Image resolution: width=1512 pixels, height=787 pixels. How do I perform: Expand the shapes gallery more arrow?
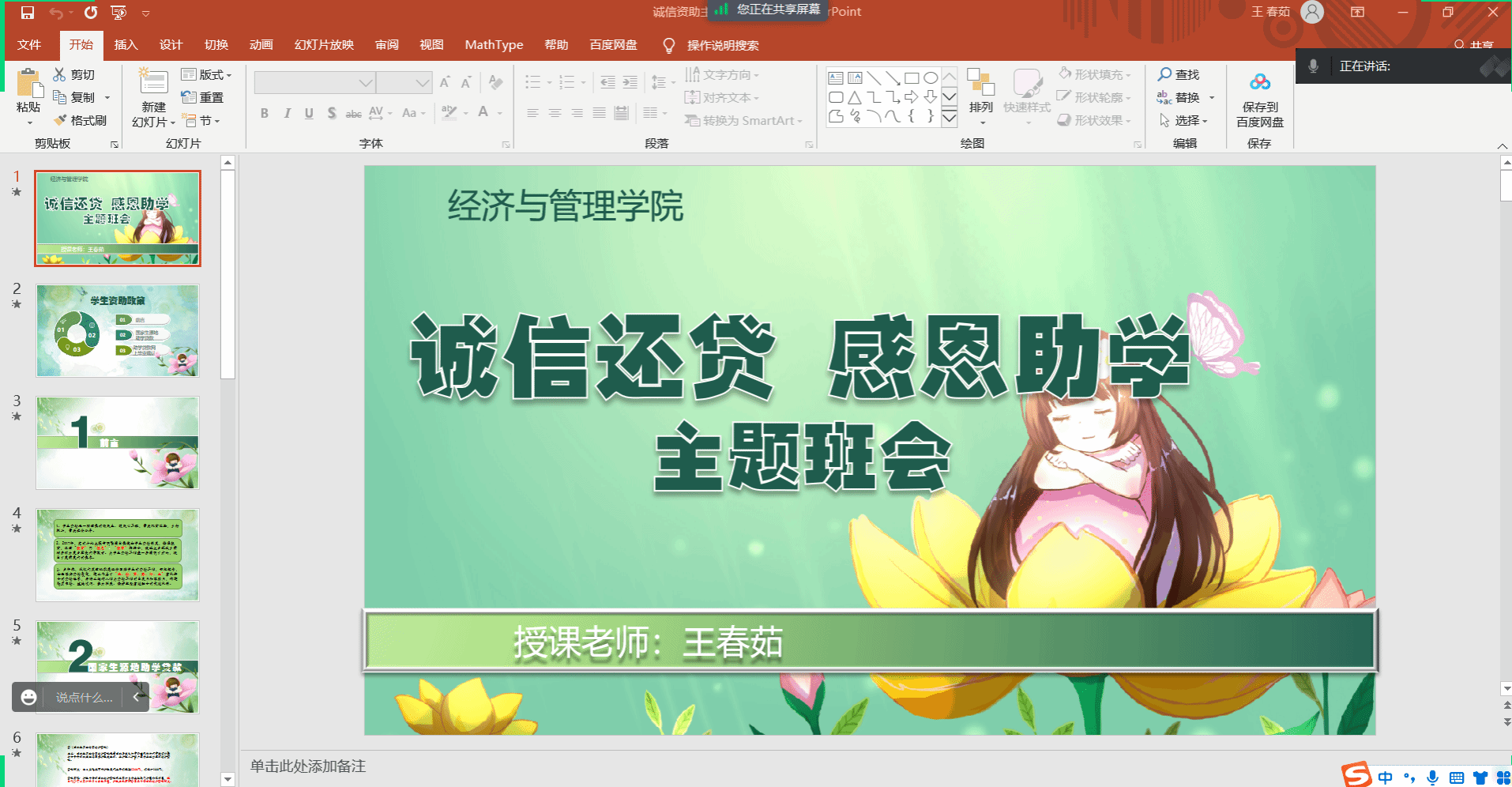pyautogui.click(x=950, y=119)
